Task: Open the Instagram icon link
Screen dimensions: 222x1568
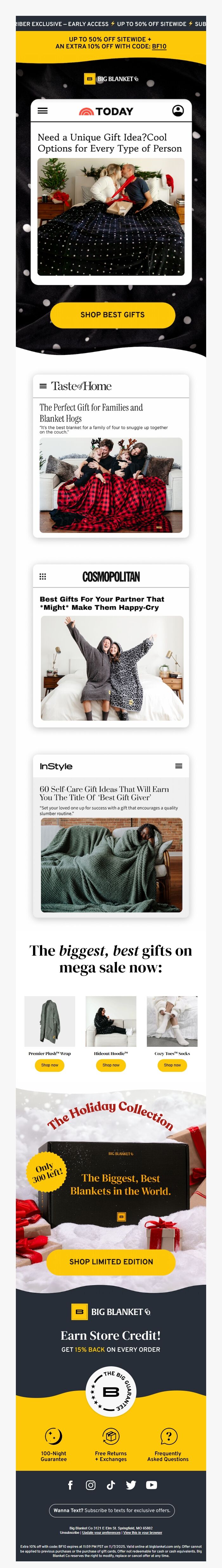Action: click(x=90, y=1485)
